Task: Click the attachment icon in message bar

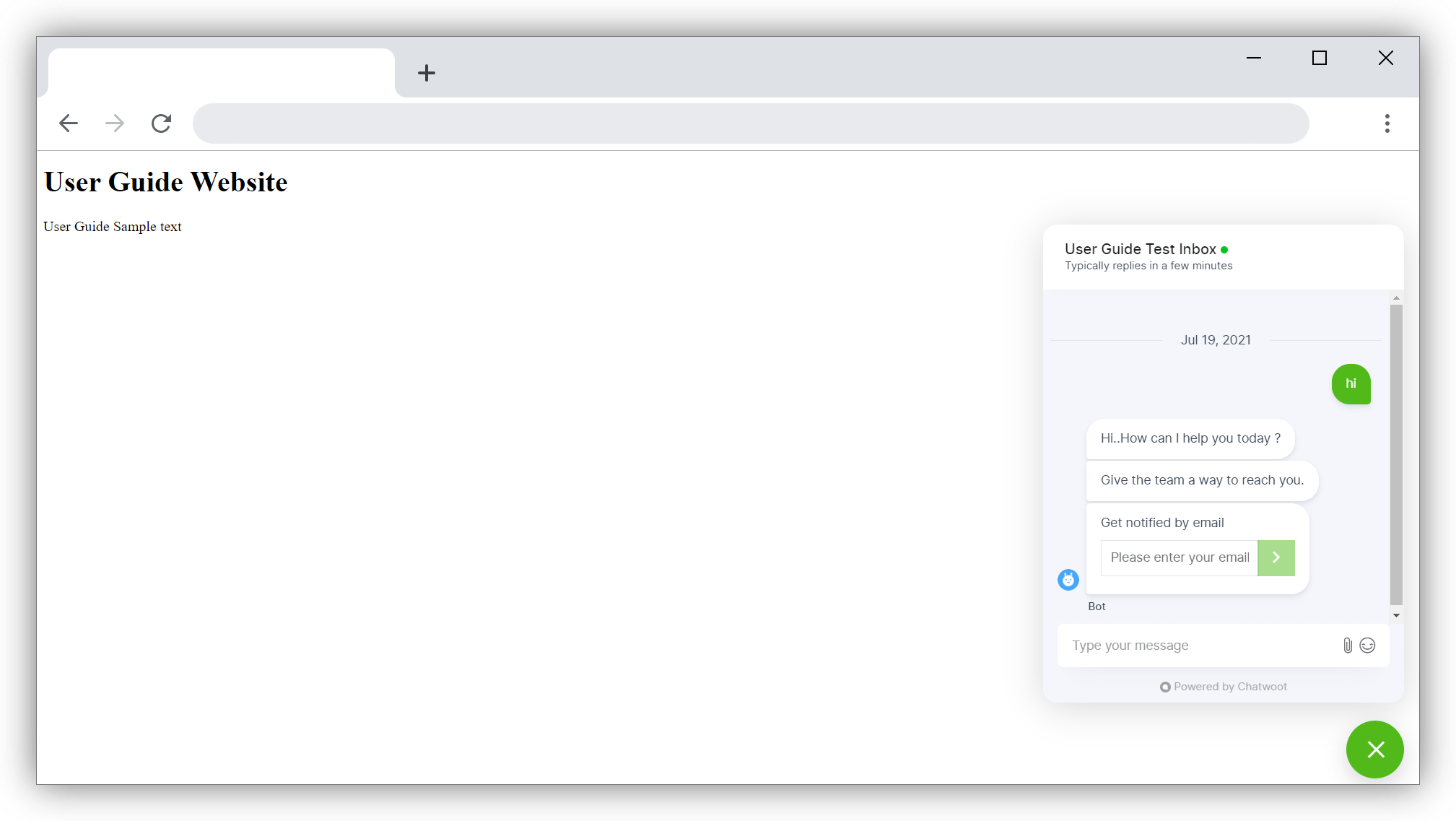Action: coord(1348,645)
